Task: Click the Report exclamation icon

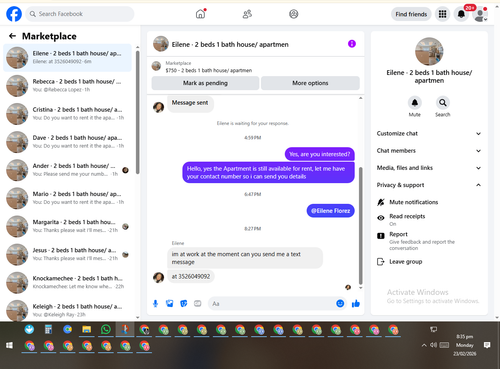Action: coord(380,236)
